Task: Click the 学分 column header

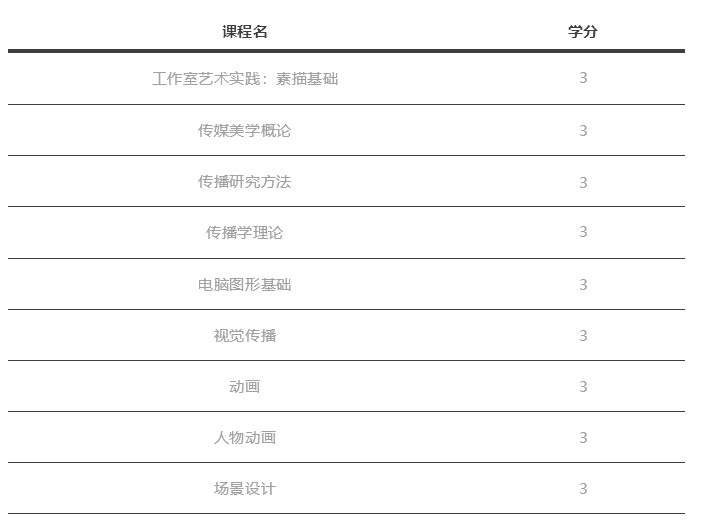Action: (x=583, y=31)
